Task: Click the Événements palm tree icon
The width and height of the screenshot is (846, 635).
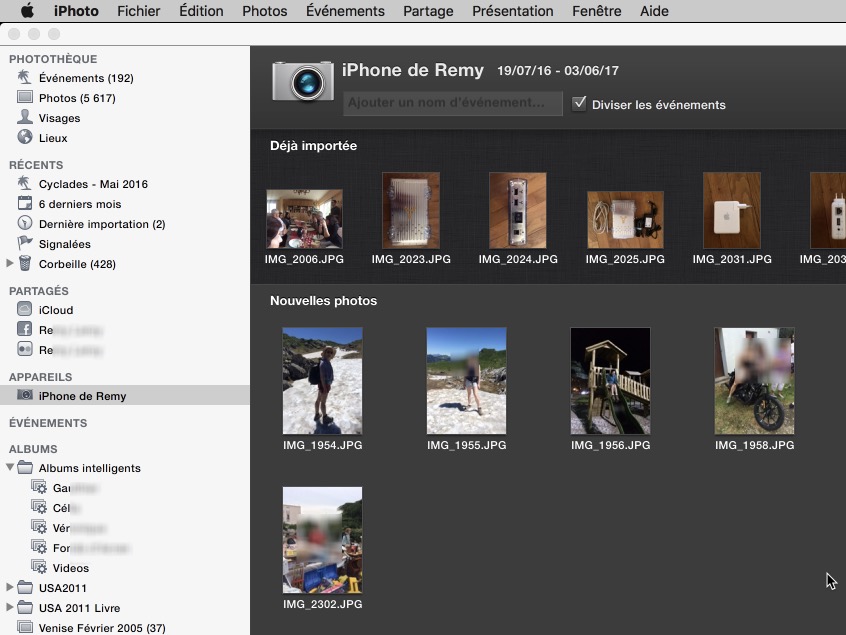Action: tap(24, 77)
